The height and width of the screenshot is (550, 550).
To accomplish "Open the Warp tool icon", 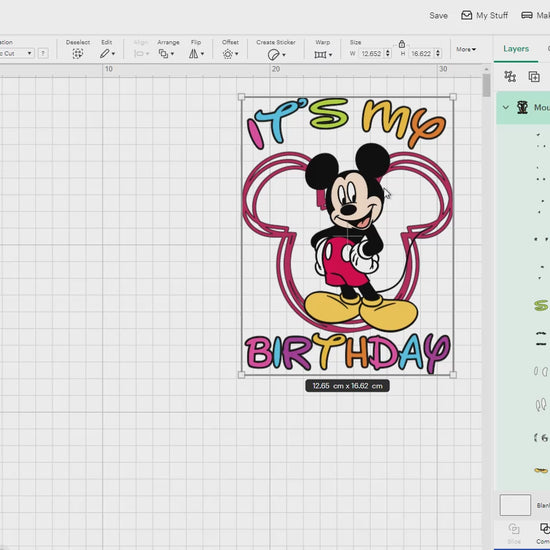I will tap(320, 55).
